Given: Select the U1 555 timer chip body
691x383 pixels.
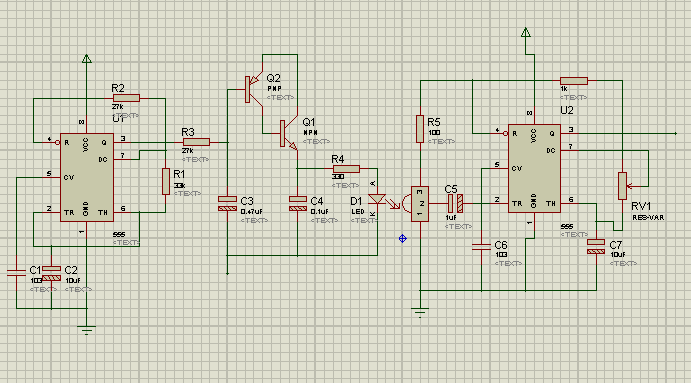Looking at the screenshot, I should 87,177.
